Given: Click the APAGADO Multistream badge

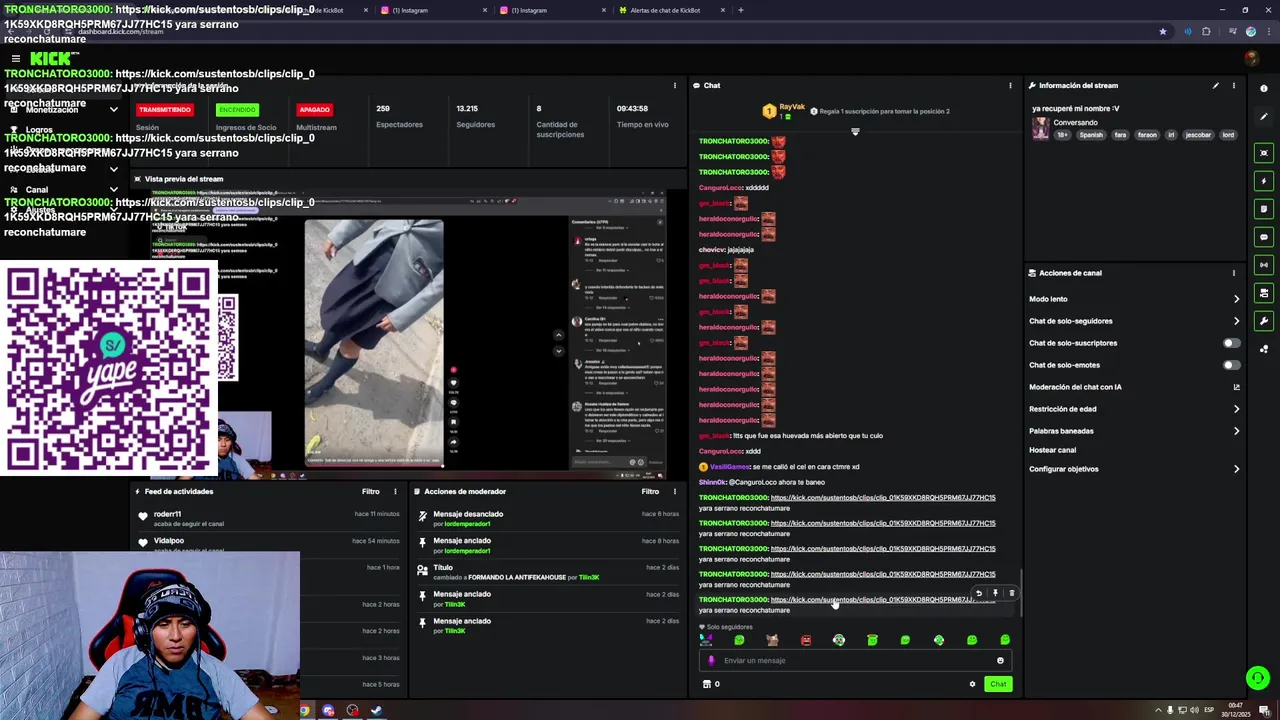Looking at the screenshot, I should pos(314,110).
